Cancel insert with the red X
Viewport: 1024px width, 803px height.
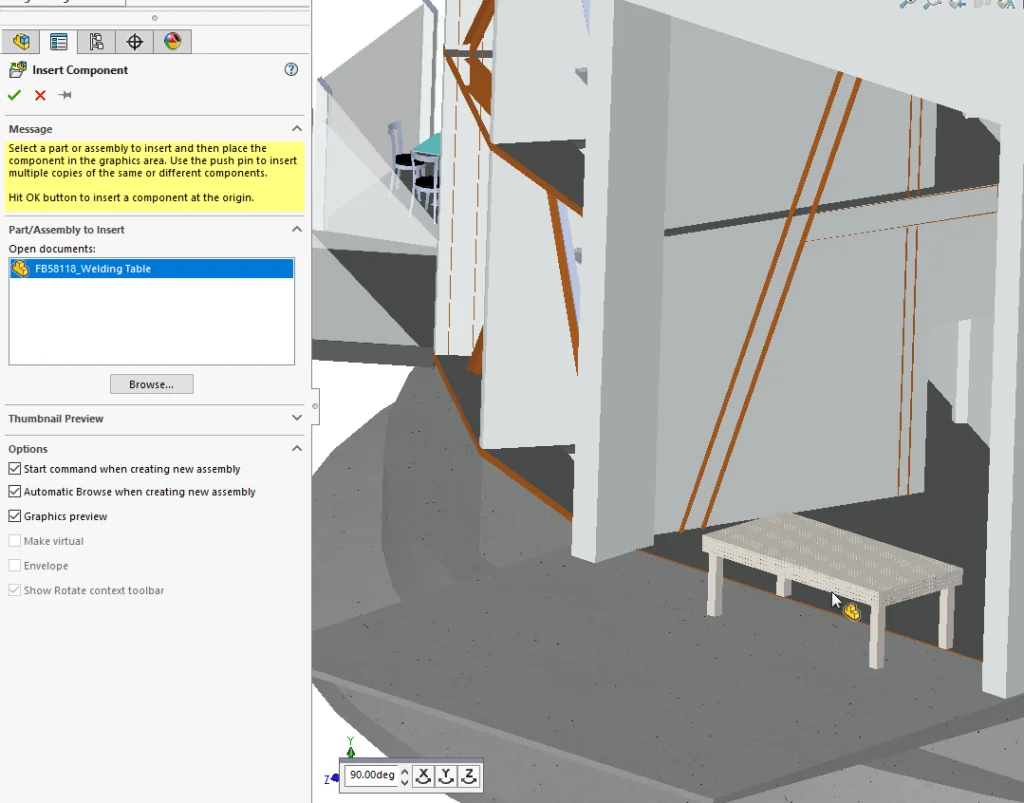40,95
